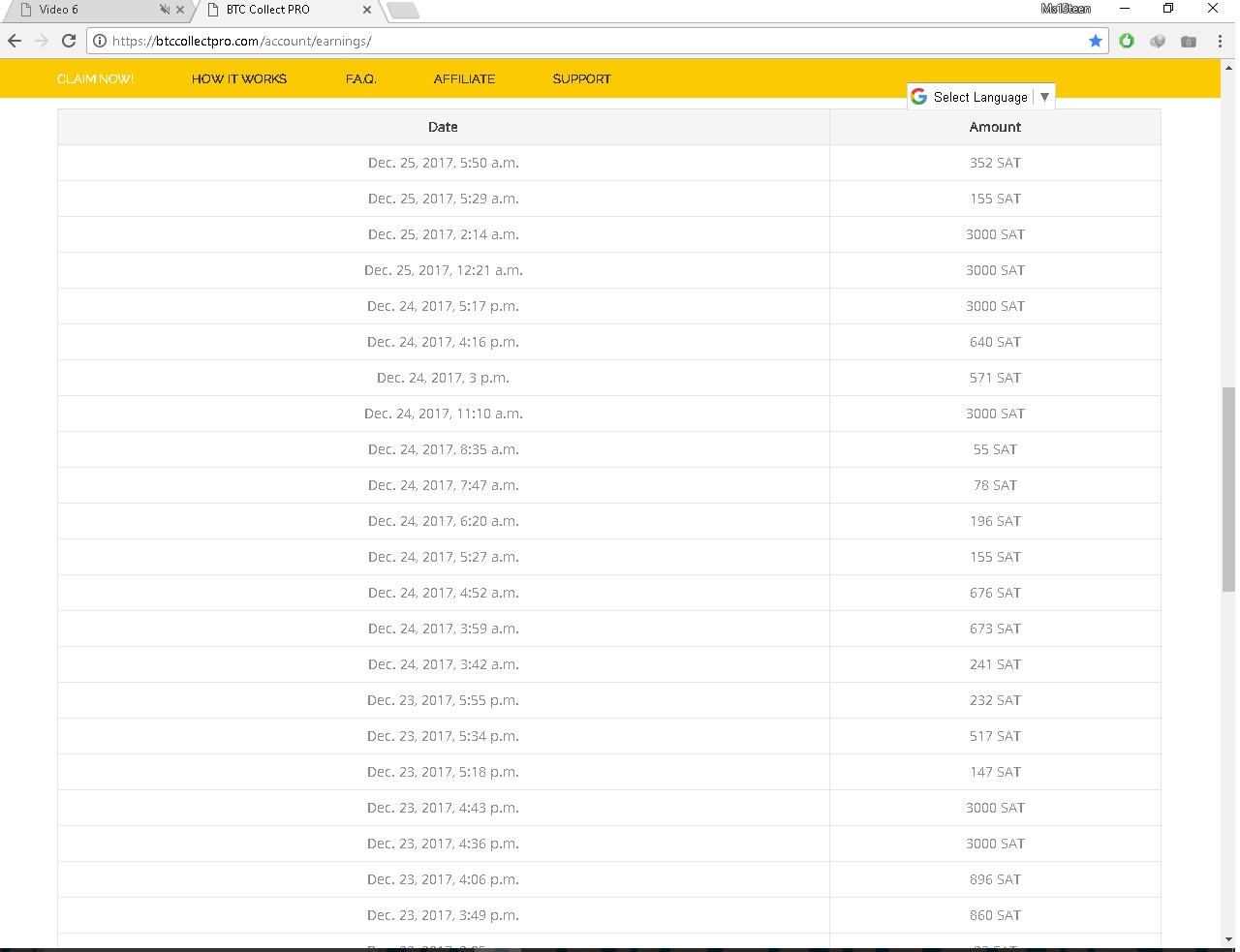
Task: Click the scrollbar up arrow
Action: click(x=1228, y=68)
